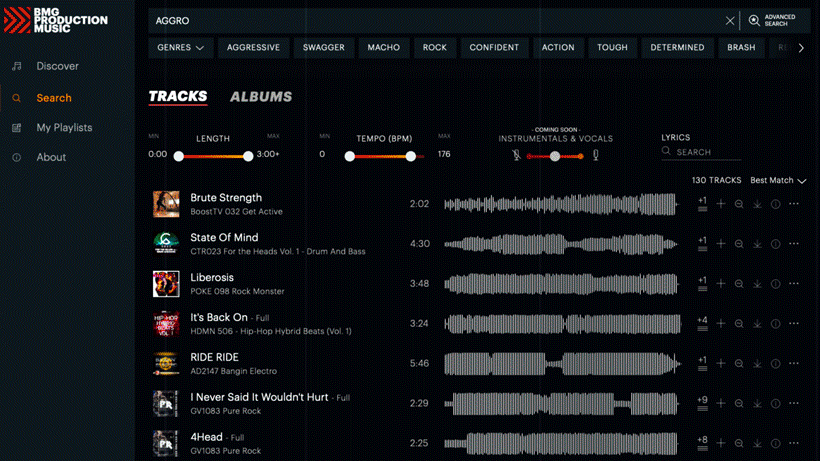Open more options for RIDE RIDE

[x=794, y=363]
